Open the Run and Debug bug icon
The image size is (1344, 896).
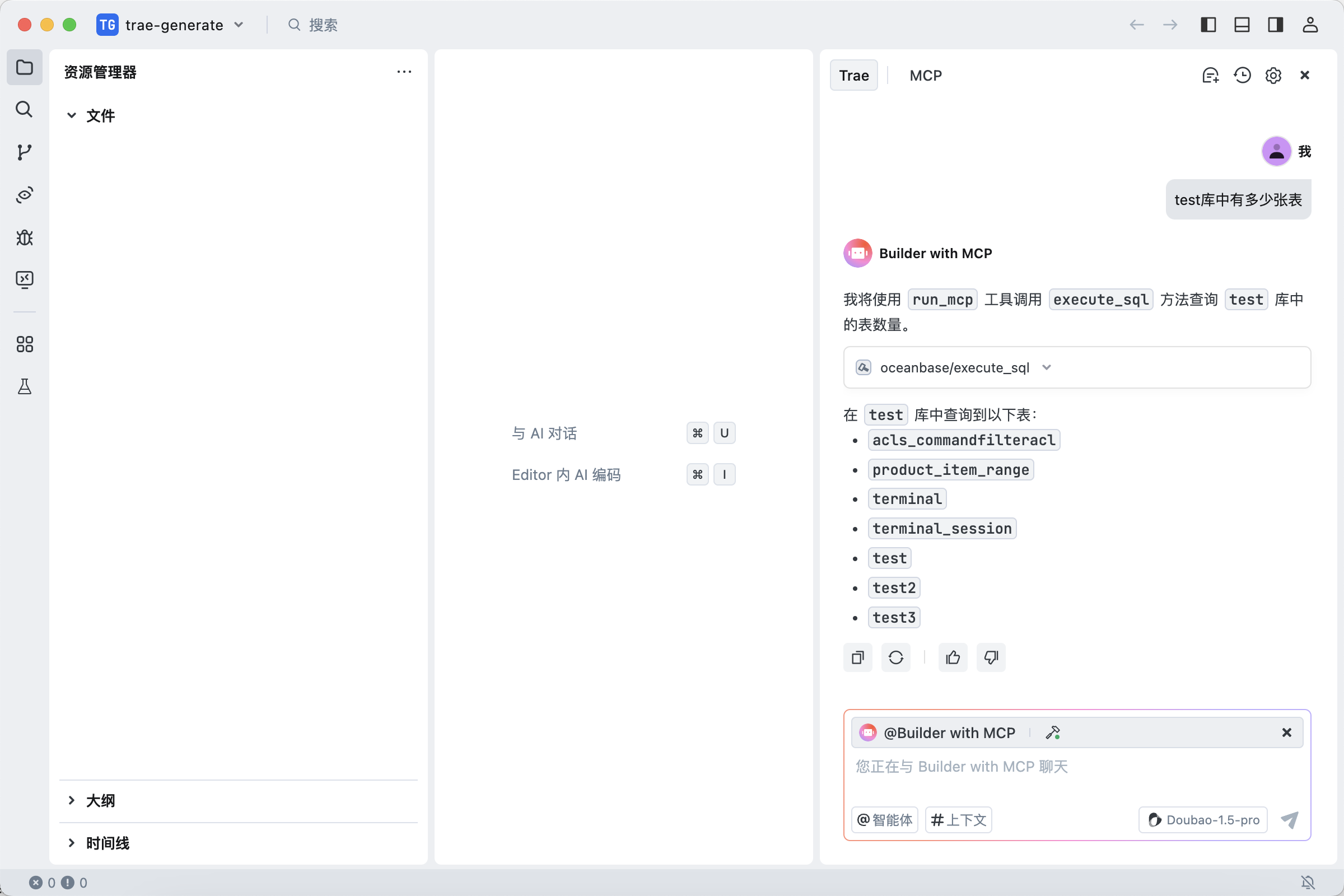(x=24, y=237)
